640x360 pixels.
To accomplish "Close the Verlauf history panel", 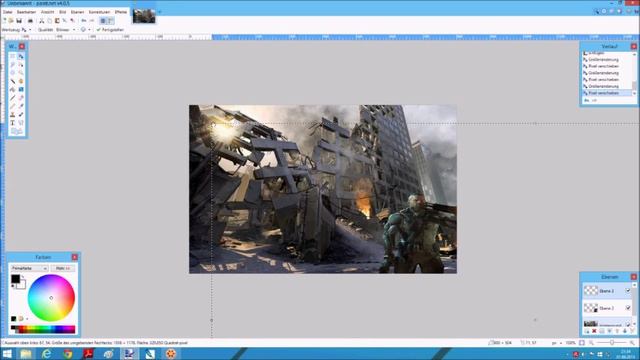I will coord(633,47).
